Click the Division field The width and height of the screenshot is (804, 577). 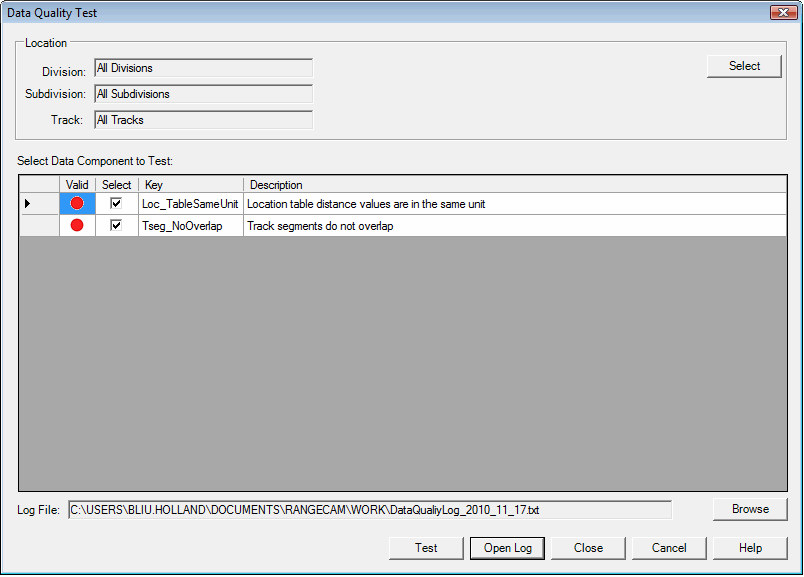[x=203, y=68]
